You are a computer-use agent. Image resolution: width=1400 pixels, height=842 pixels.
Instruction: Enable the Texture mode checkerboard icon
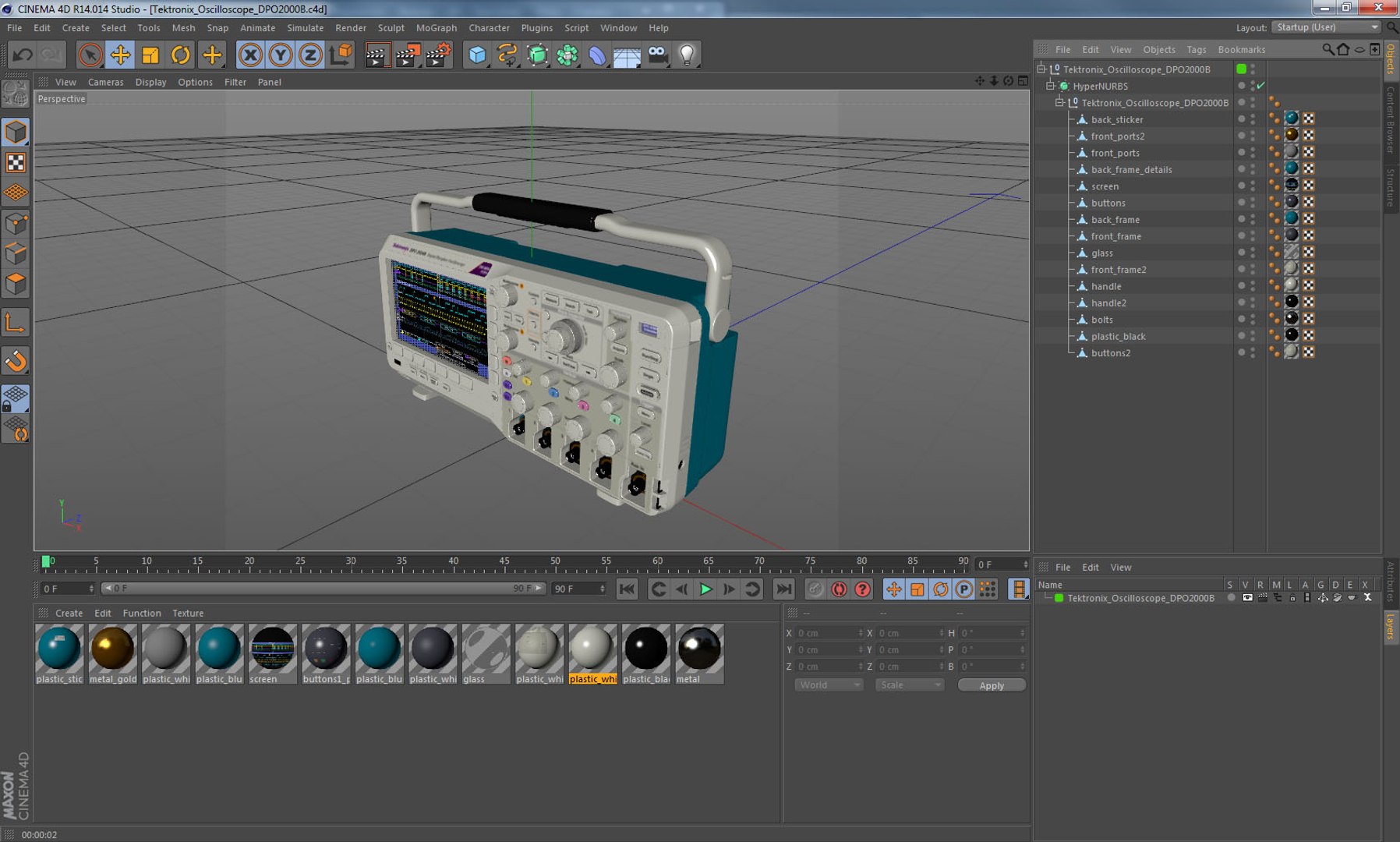click(x=16, y=162)
